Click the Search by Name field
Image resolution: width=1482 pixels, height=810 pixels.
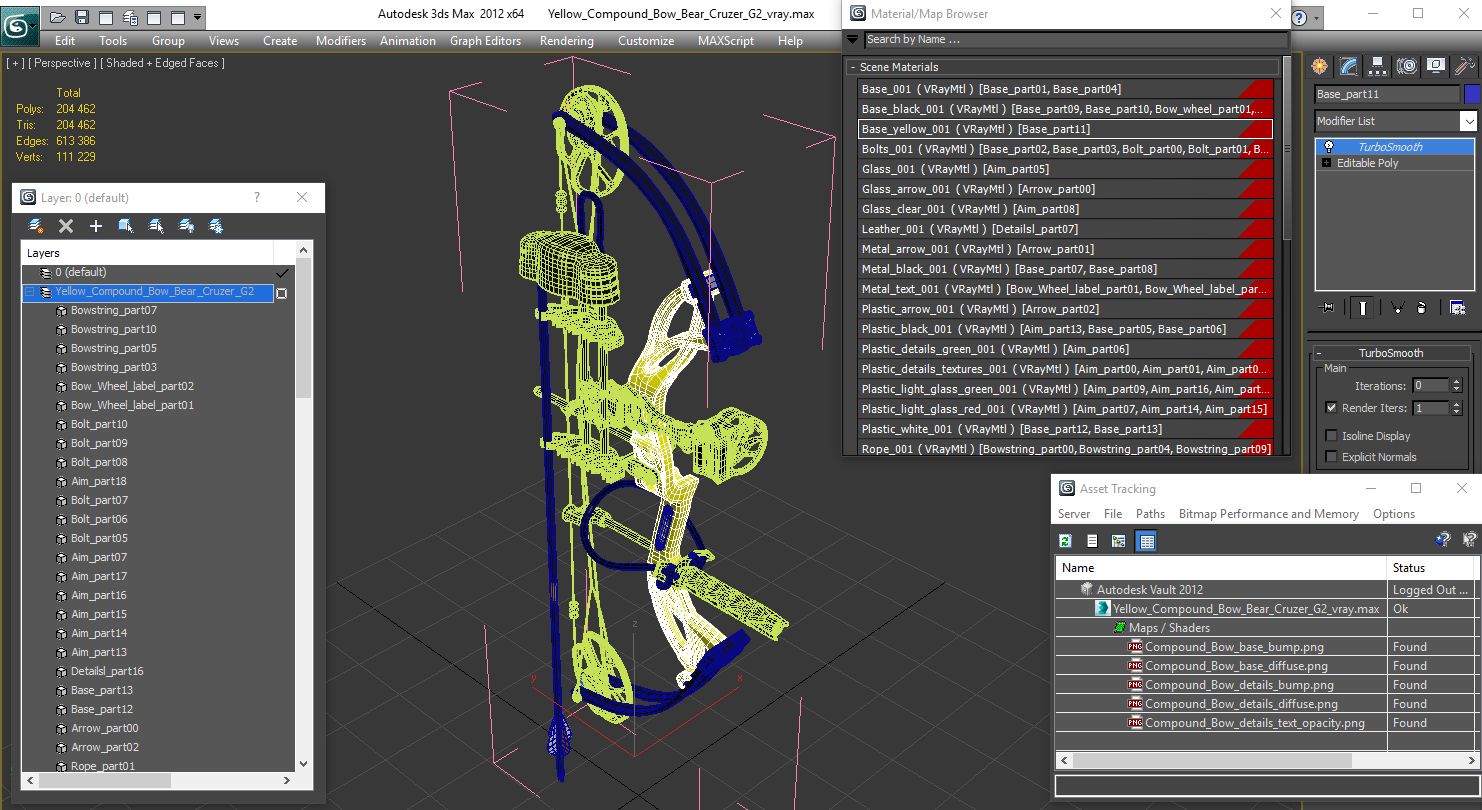click(x=1076, y=40)
